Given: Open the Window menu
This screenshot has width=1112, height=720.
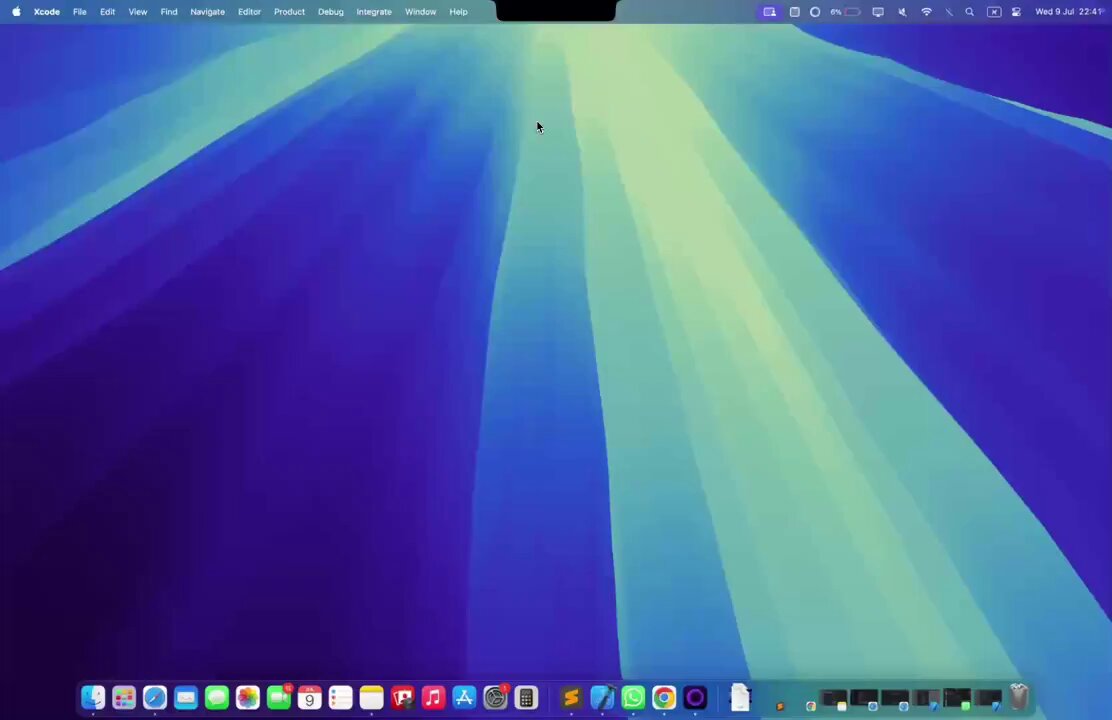Looking at the screenshot, I should [x=421, y=11].
